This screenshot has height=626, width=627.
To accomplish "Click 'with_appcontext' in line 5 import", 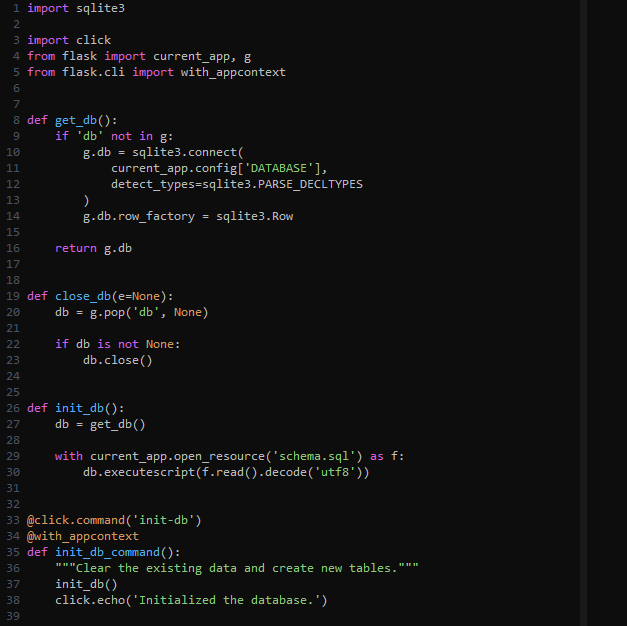I will (233, 72).
